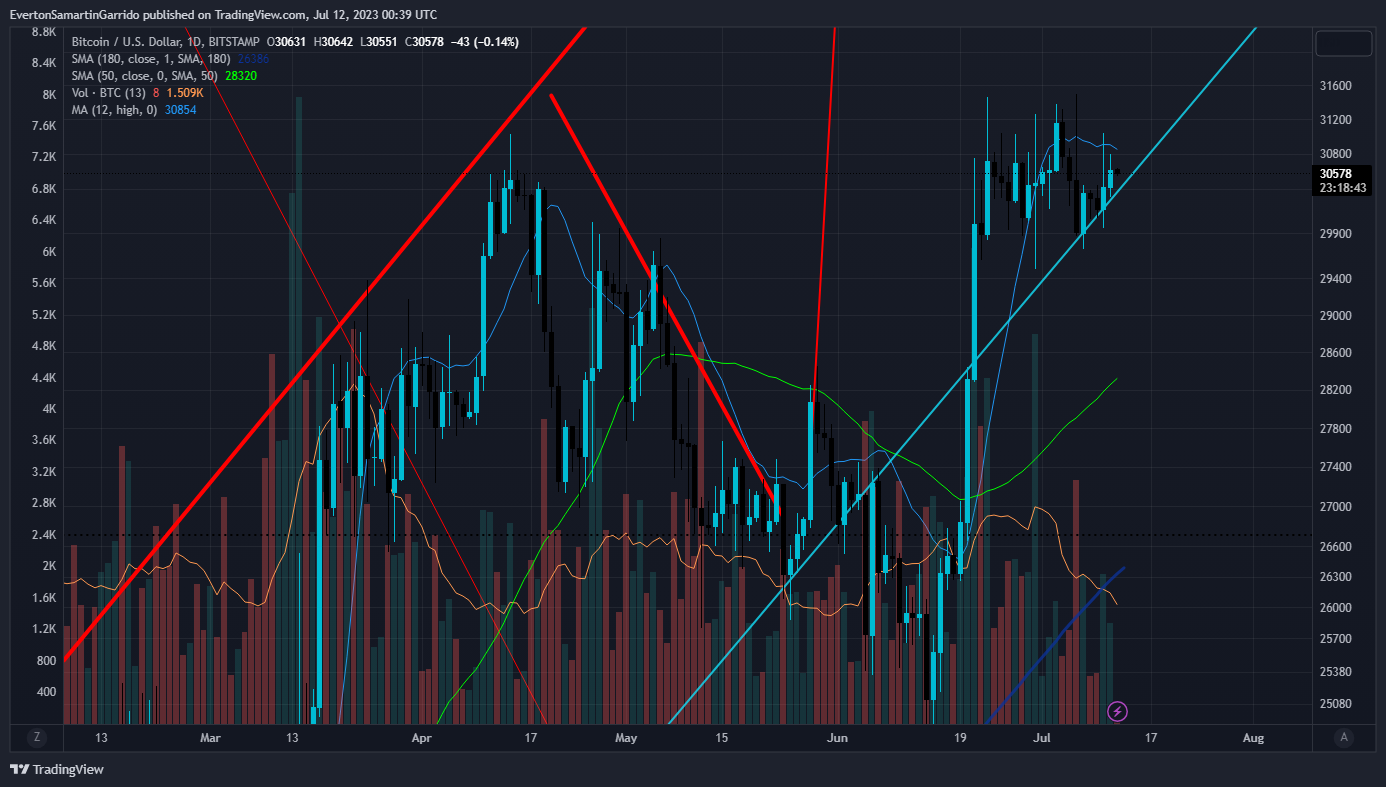The image size is (1386, 787).
Task: Click the Mar label on time axis
Action: [x=210, y=739]
